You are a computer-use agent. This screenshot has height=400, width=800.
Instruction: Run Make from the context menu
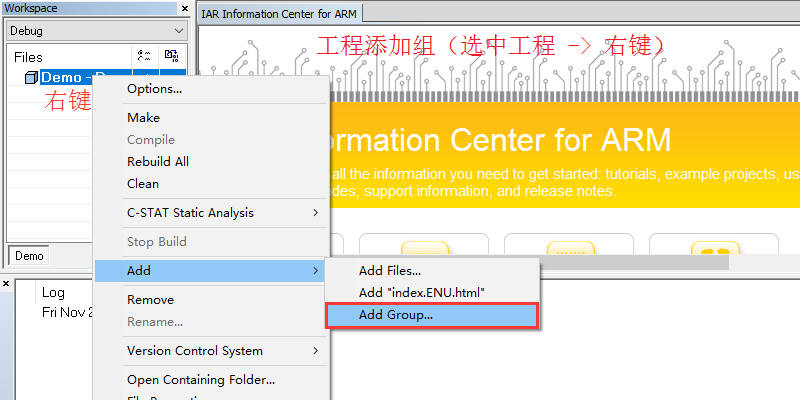point(143,117)
